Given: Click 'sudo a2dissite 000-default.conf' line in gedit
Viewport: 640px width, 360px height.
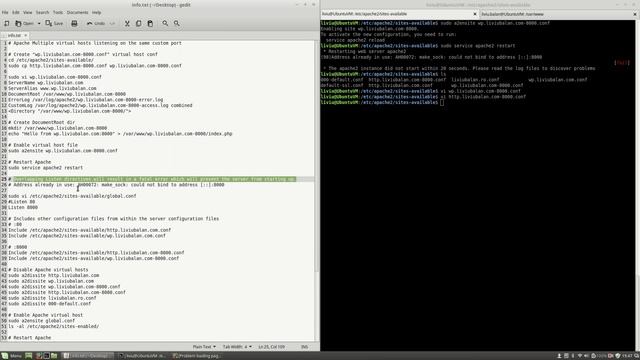Looking at the screenshot, I should pos(49,304).
